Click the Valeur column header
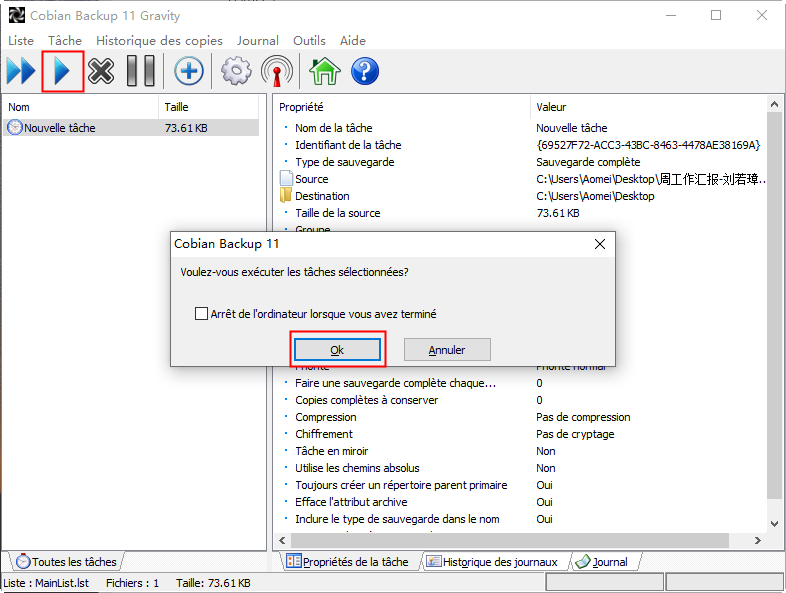Image resolution: width=786 pixels, height=593 pixels. (x=649, y=107)
